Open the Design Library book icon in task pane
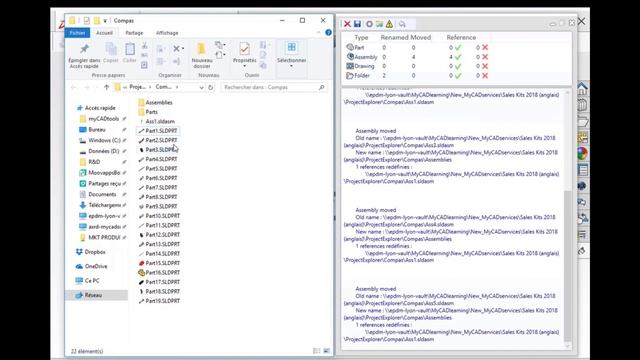The width and height of the screenshot is (640, 360). click(582, 105)
